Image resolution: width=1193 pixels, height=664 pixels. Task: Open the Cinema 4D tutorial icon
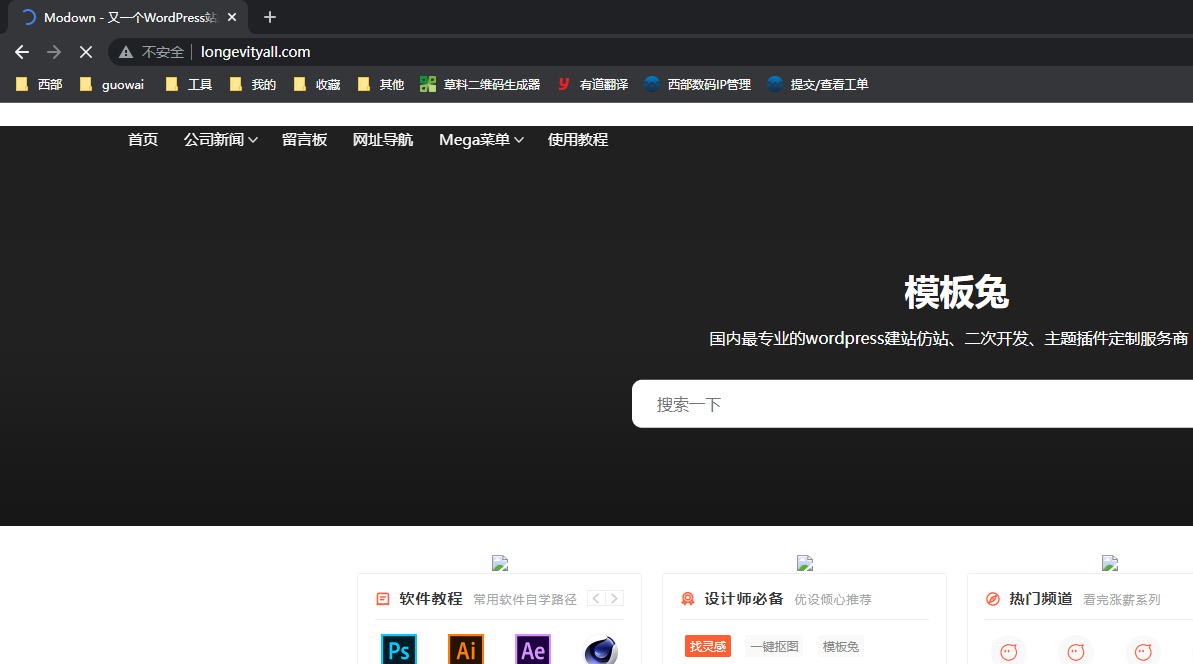[x=600, y=650]
